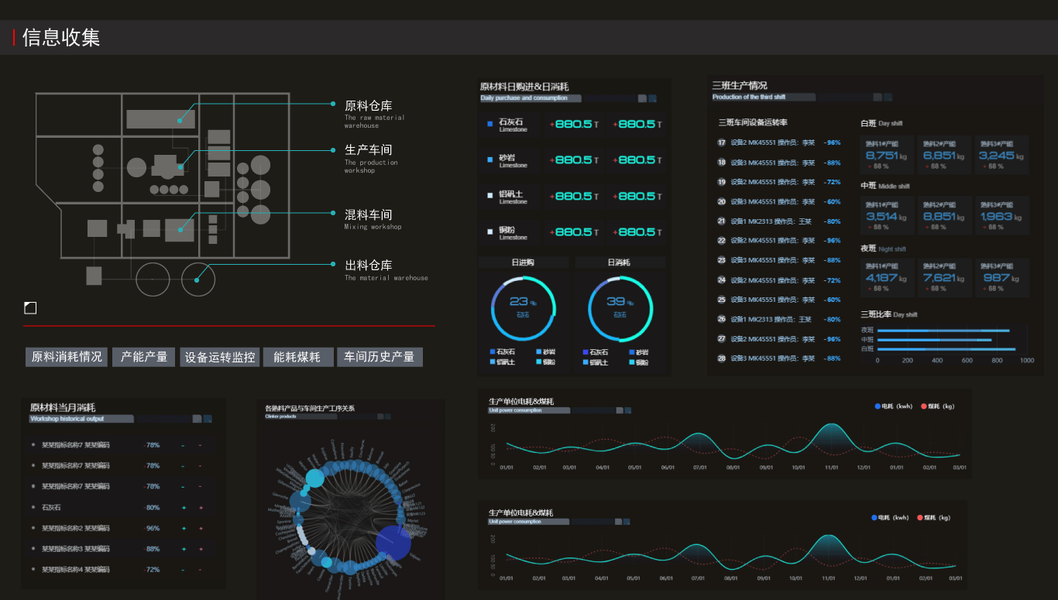Open the day shift 6,851 kg output card
1058x600 pixels.
(944, 155)
